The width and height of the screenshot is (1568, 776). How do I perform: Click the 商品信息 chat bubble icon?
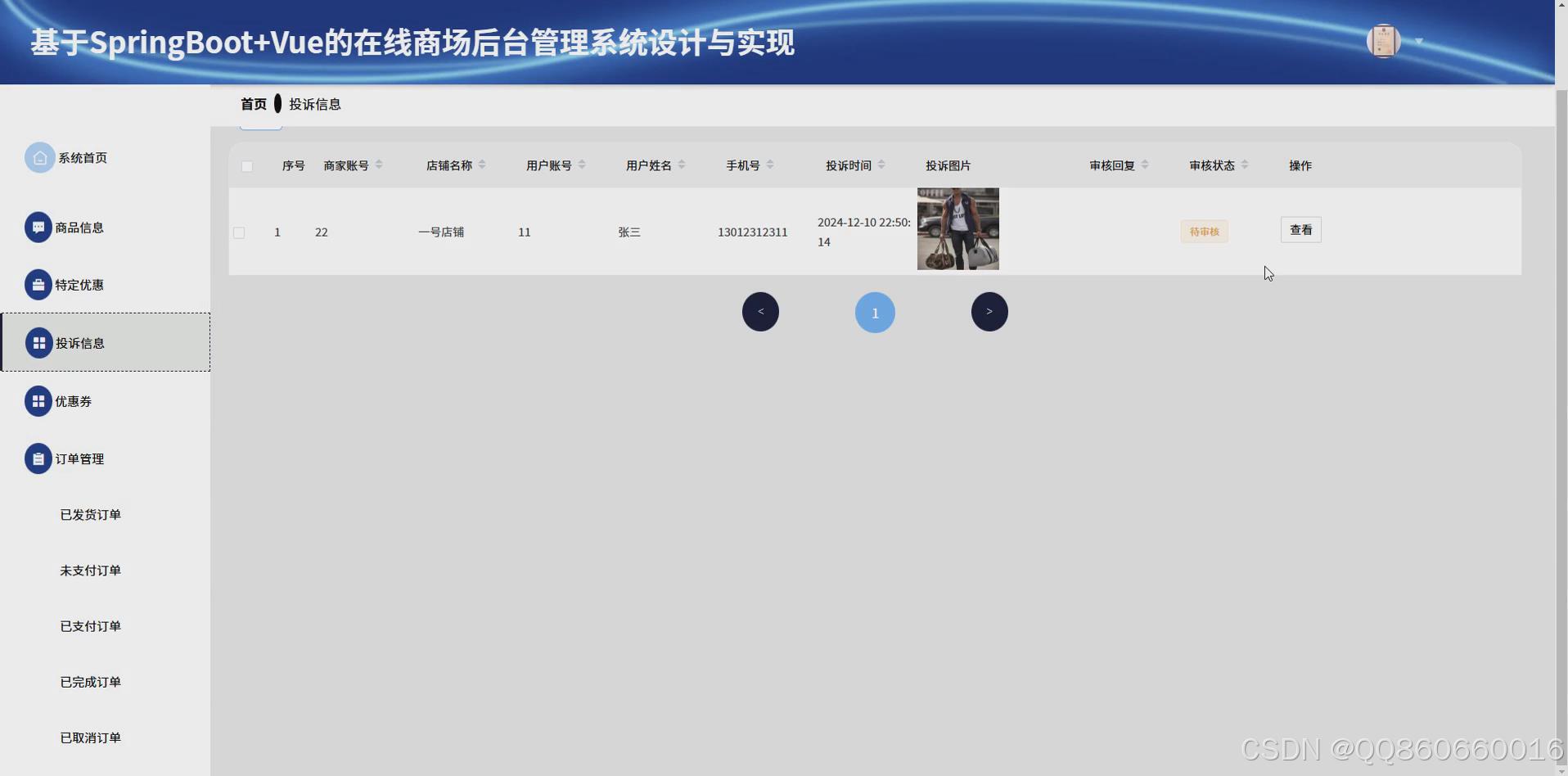point(38,227)
